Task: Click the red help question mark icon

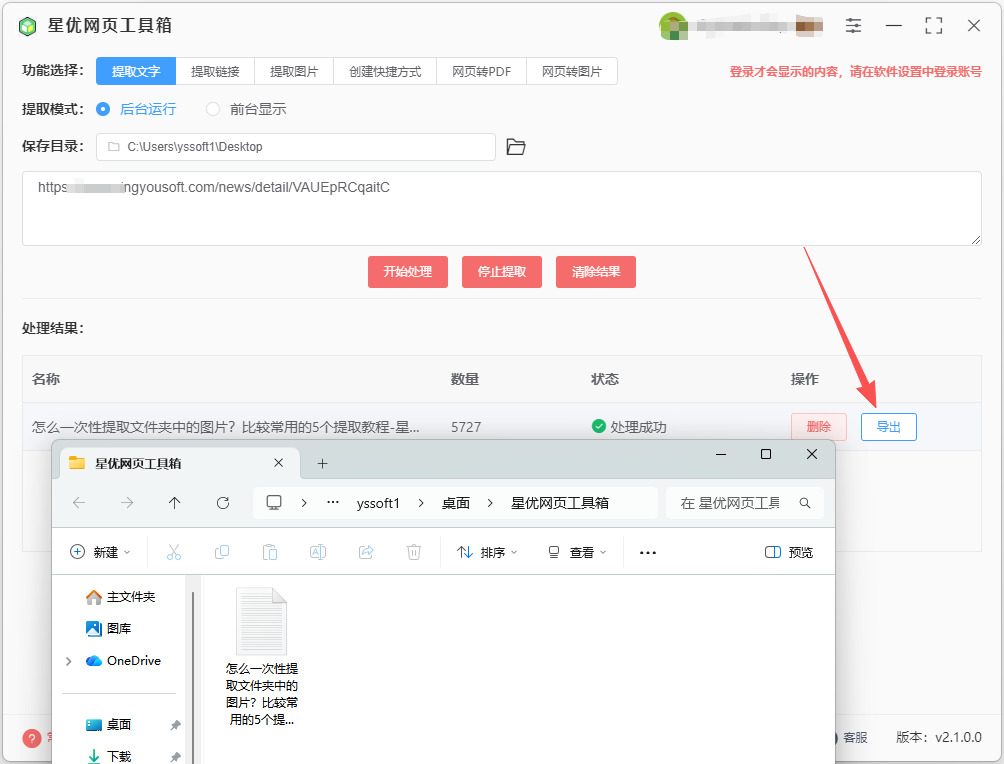Action: pos(32,738)
